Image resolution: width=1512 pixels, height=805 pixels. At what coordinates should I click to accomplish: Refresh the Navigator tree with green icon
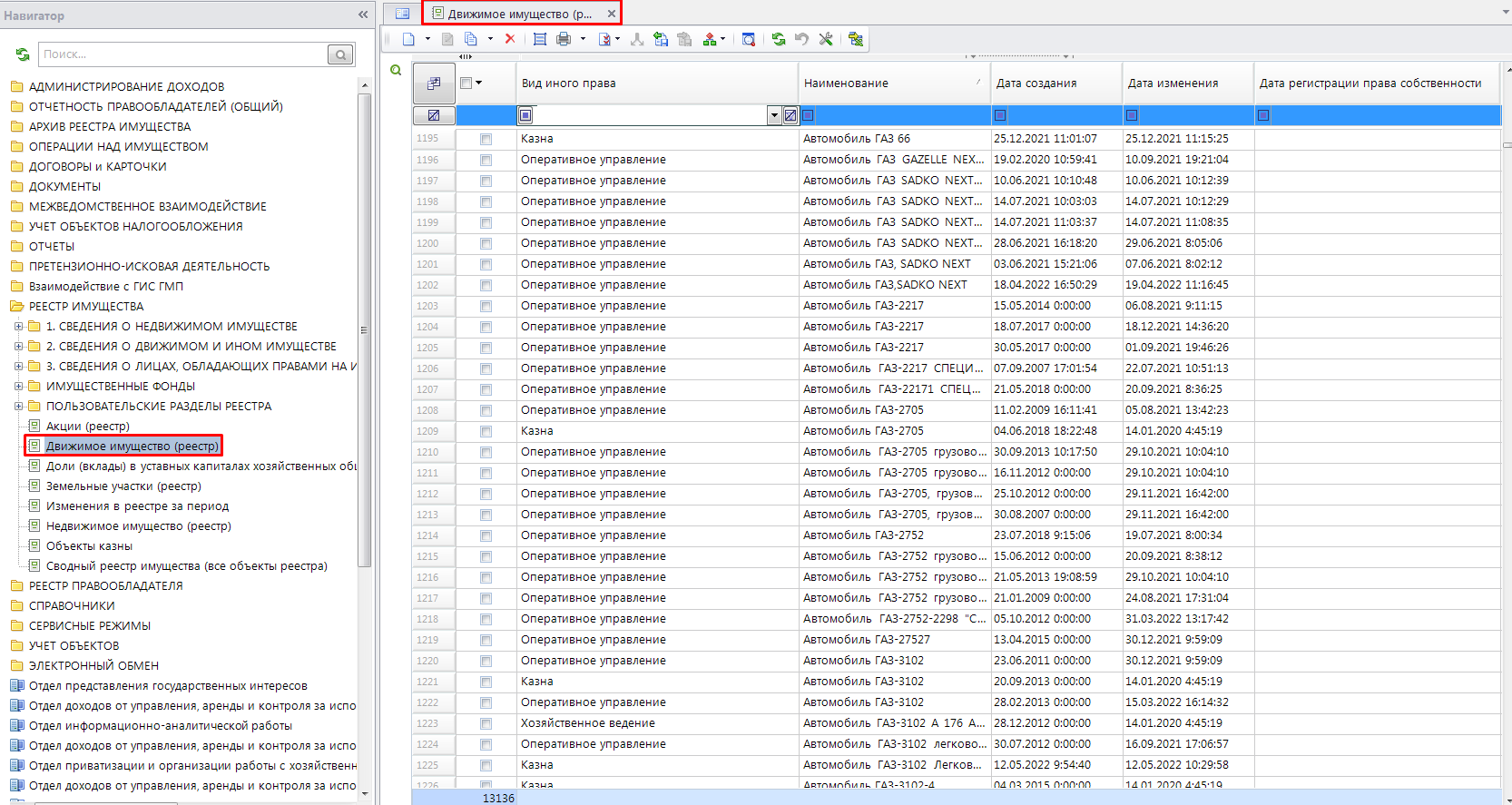click(23, 54)
